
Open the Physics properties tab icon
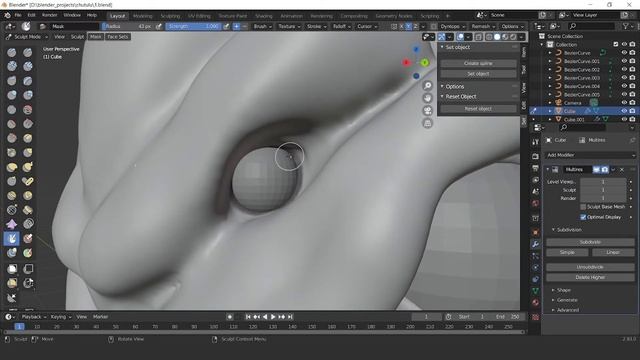tap(535, 267)
